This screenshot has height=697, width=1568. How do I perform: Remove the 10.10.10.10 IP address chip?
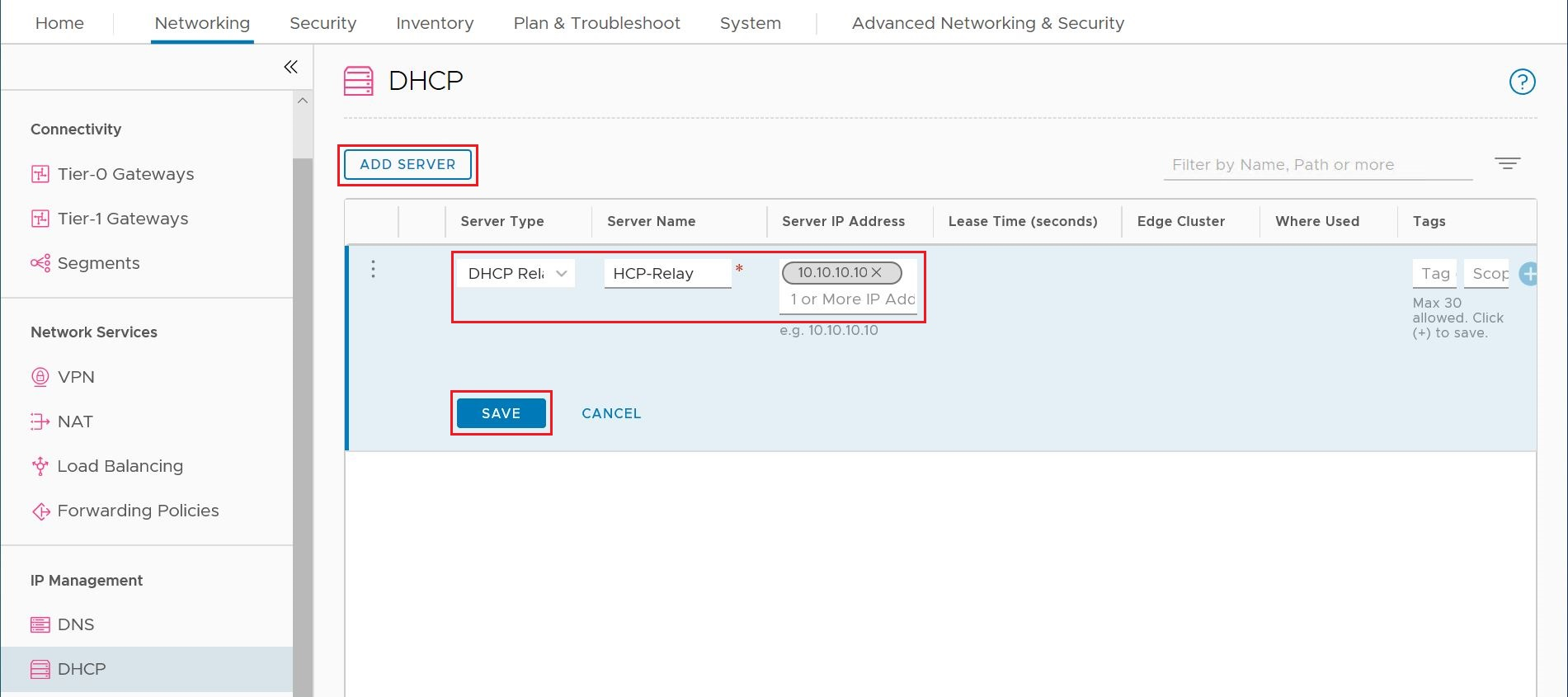tap(877, 272)
